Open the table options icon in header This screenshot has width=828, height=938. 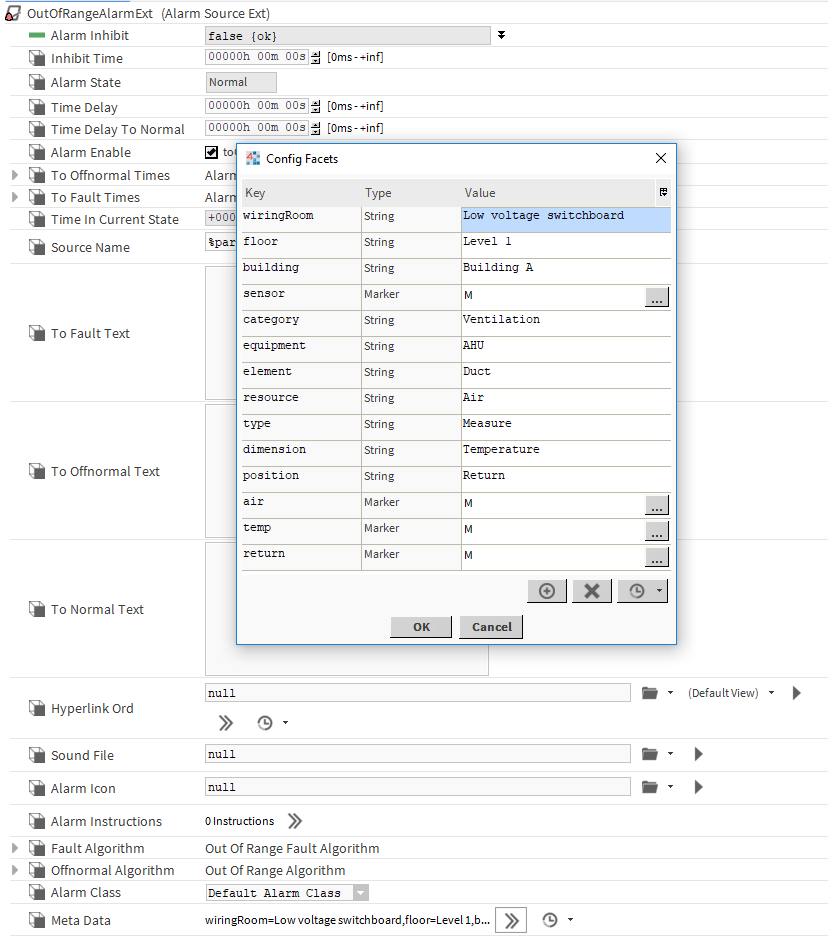(663, 192)
